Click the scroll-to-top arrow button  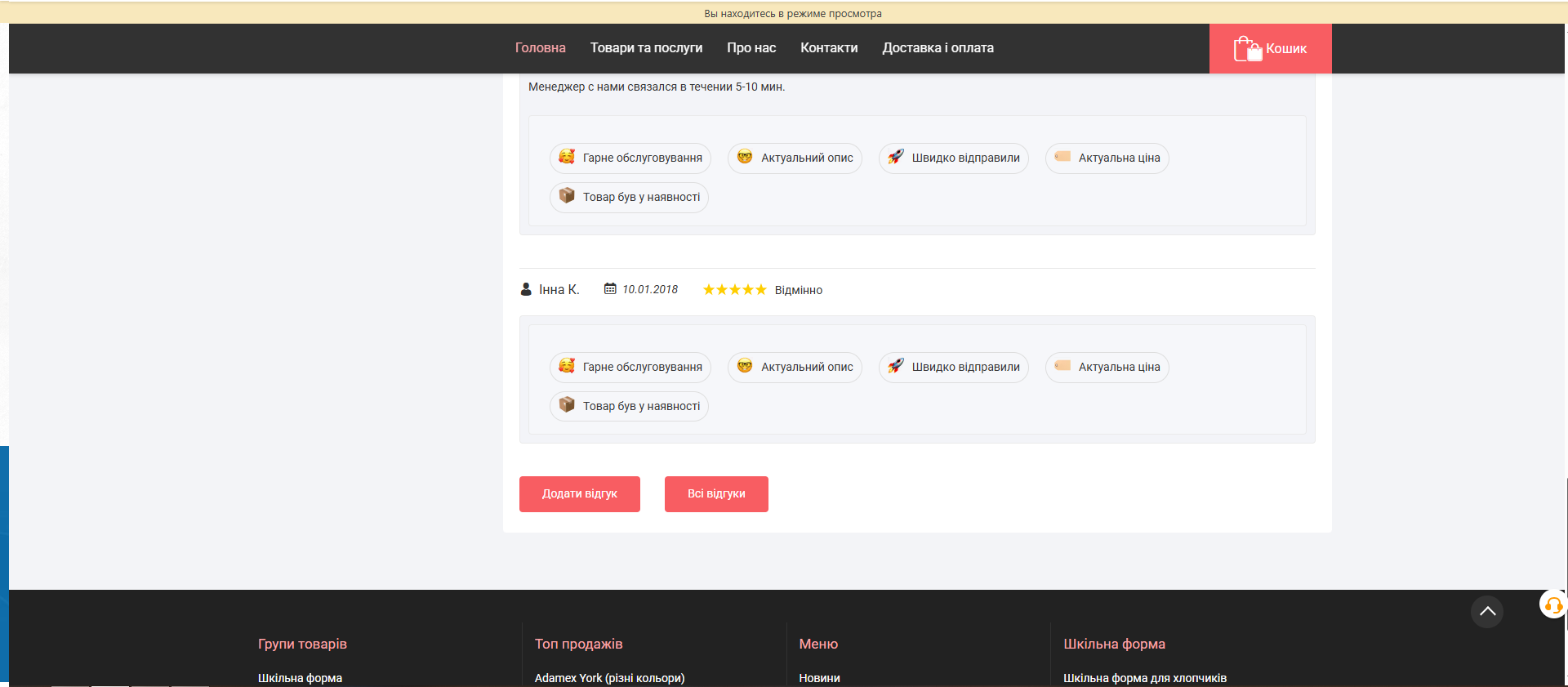pyautogui.click(x=1486, y=612)
